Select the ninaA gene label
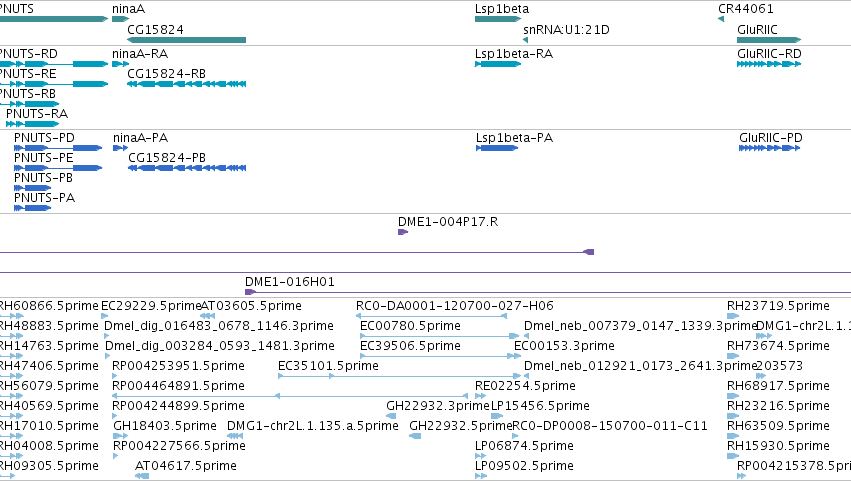This screenshot has height=481, width=851. click(128, 9)
